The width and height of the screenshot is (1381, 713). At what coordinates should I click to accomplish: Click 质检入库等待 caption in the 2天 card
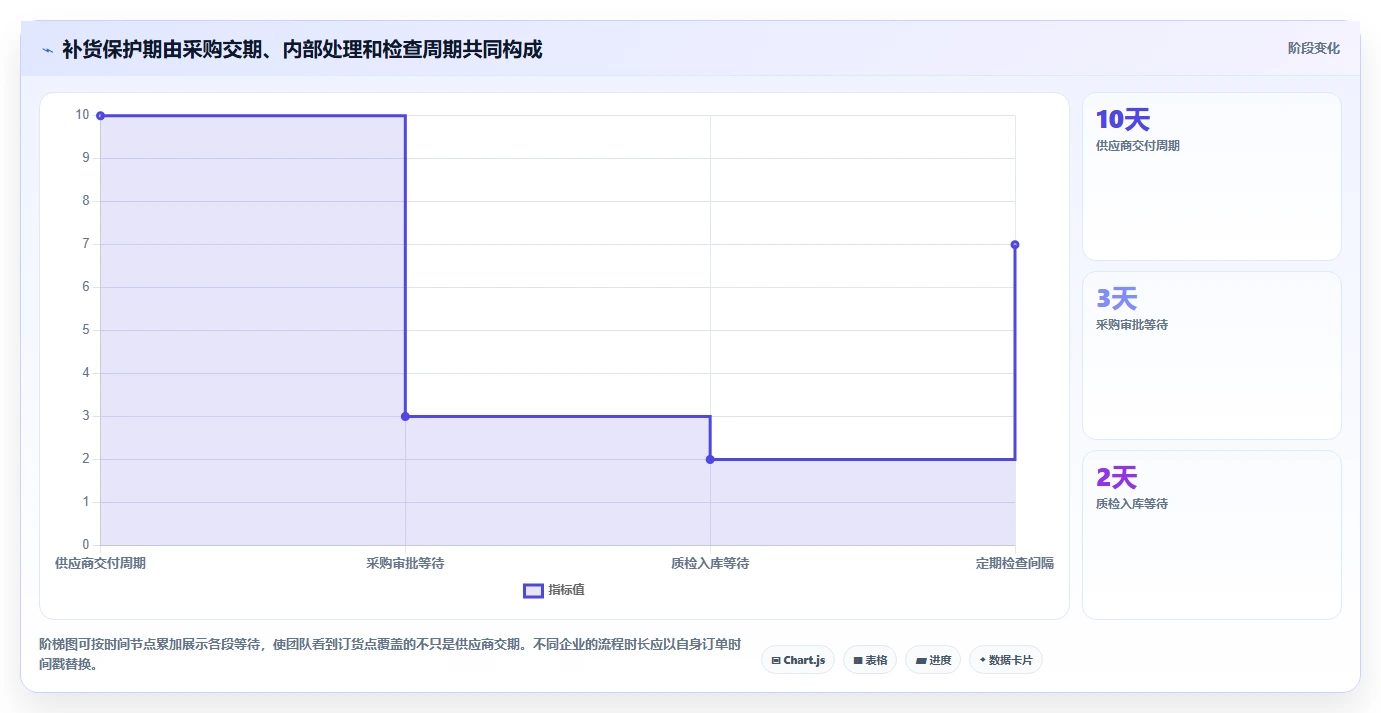pyautogui.click(x=1132, y=504)
